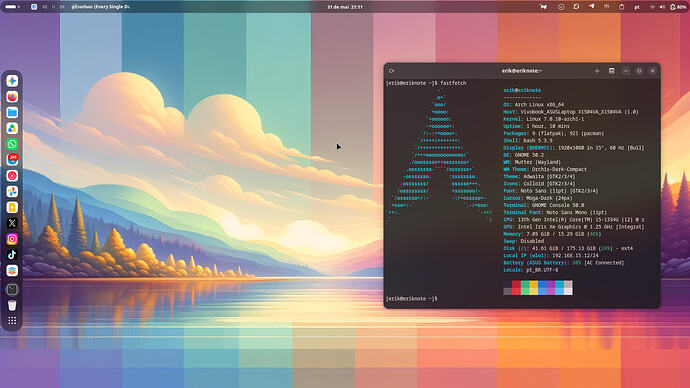
Task: Click the "OS: Arch Linux x86_64" line
Action: tap(533, 105)
